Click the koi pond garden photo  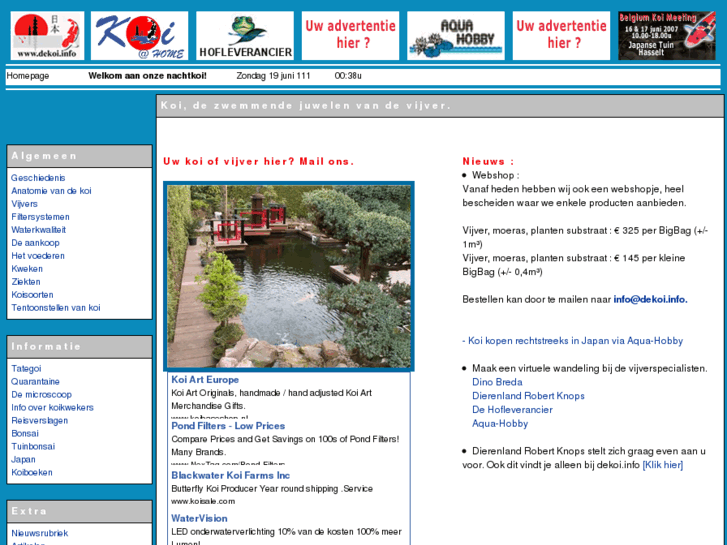[289, 276]
